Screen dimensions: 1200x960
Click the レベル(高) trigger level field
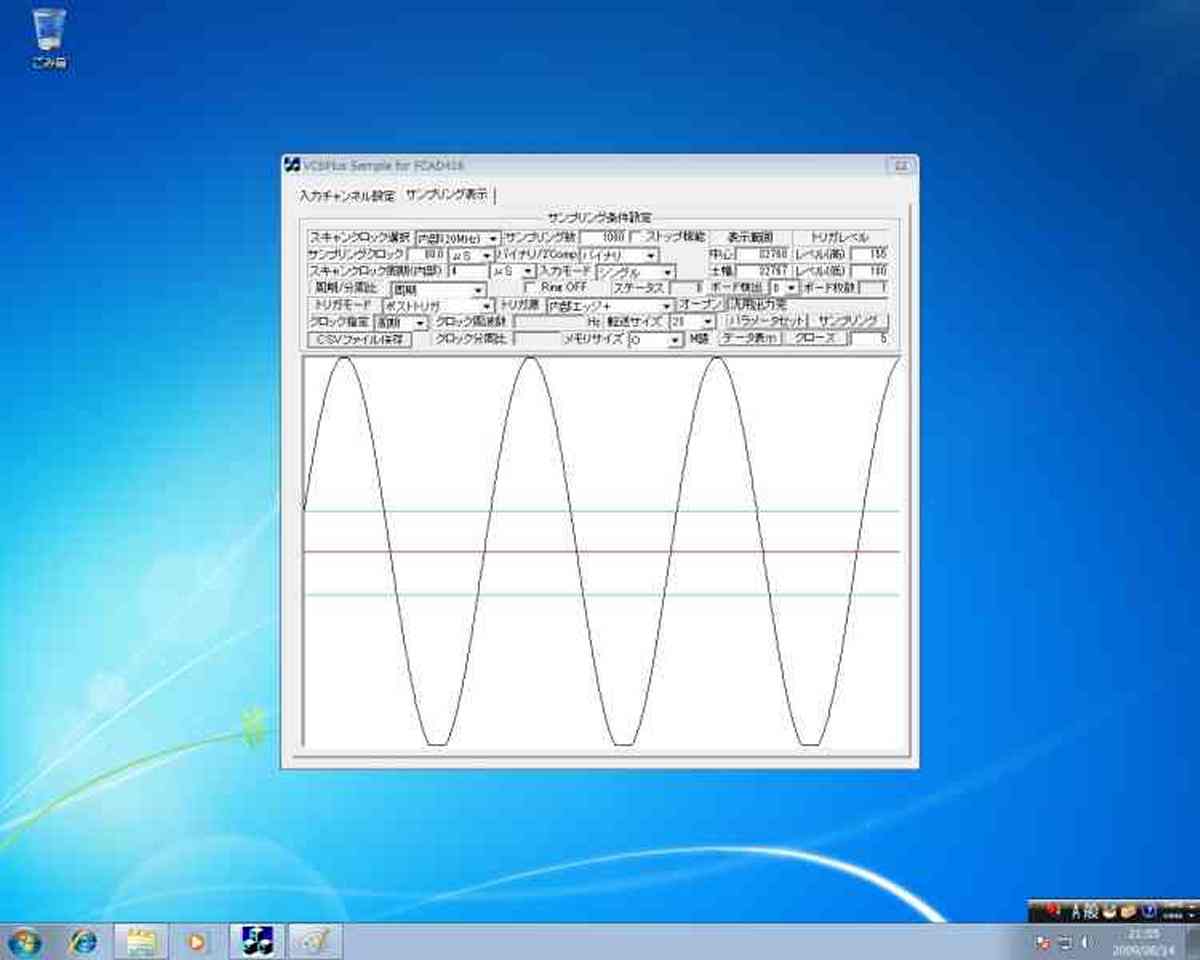pyautogui.click(x=869, y=255)
